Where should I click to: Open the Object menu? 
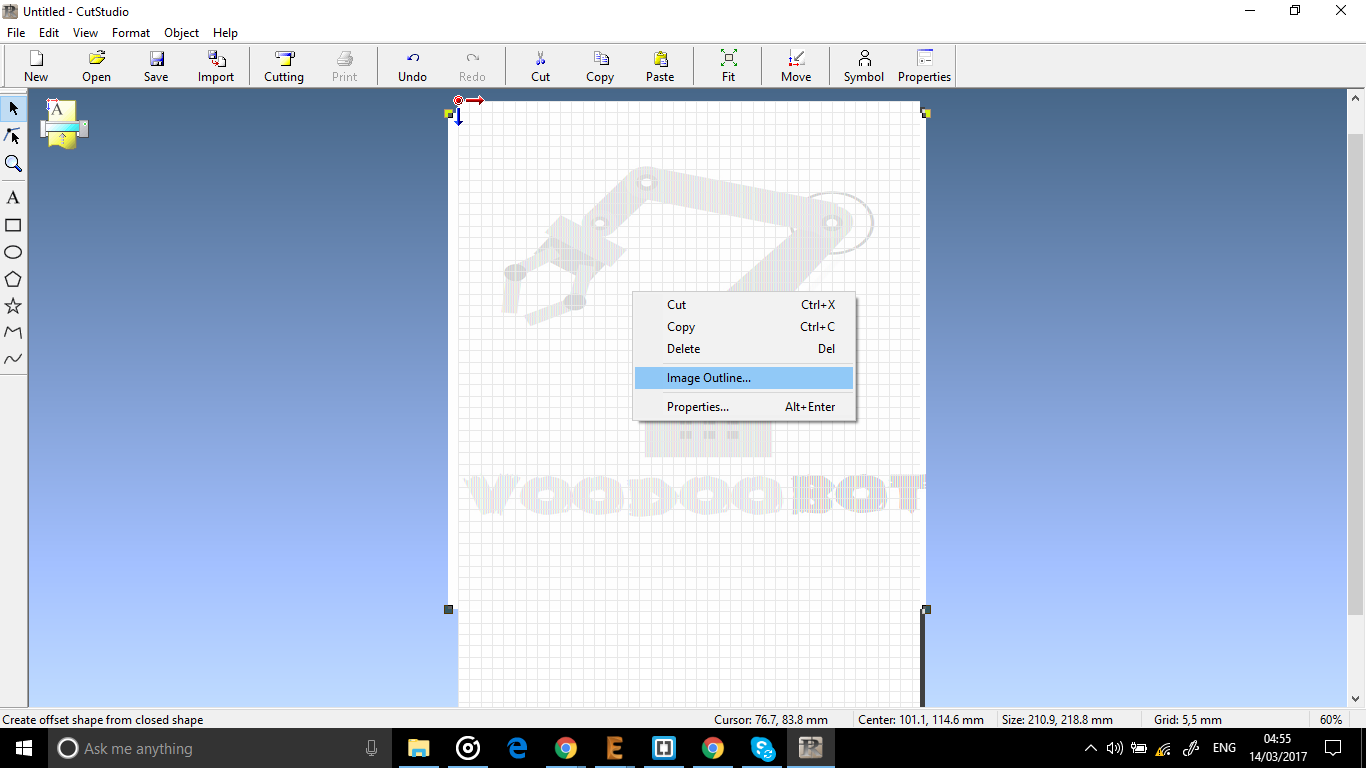[x=182, y=33]
